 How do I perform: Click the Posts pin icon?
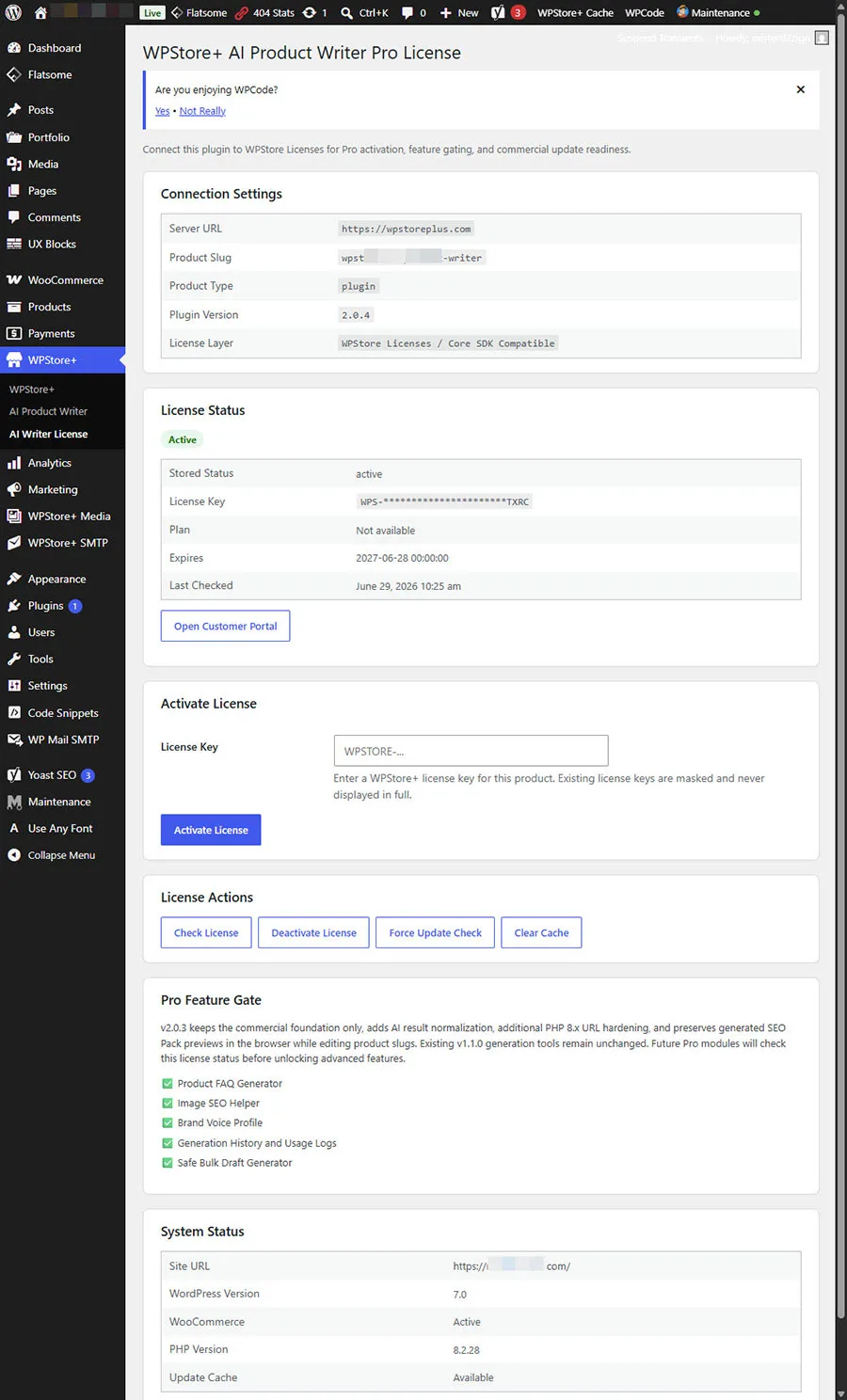[14, 110]
